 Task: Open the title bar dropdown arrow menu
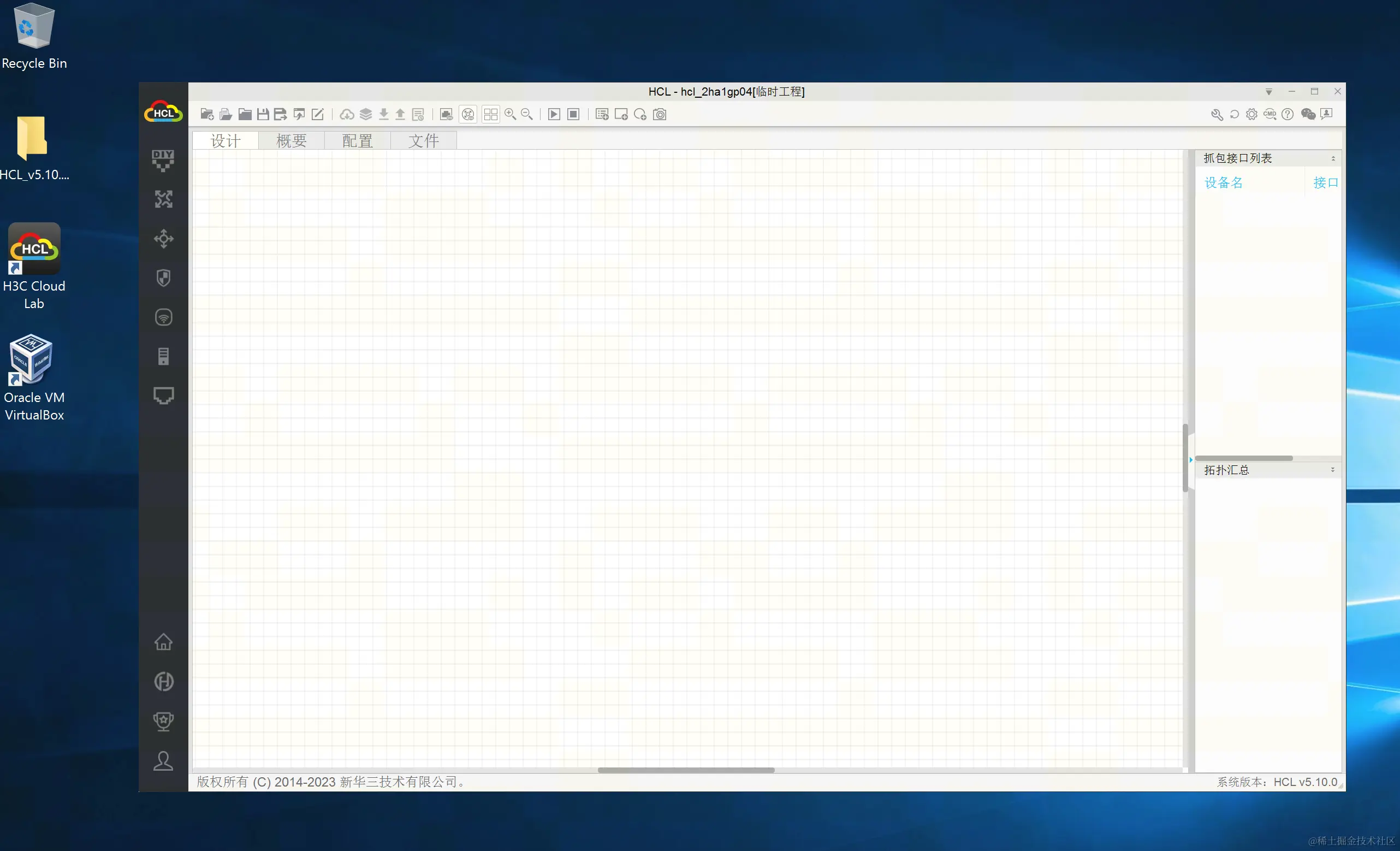point(1268,92)
